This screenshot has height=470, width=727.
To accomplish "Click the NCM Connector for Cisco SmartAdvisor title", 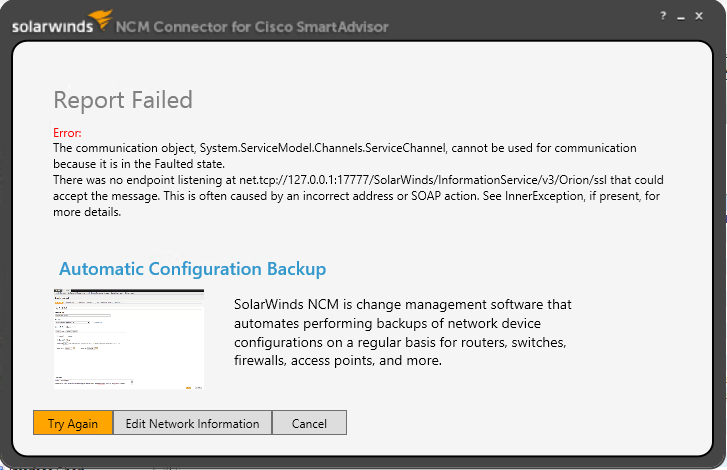I will pos(252,26).
